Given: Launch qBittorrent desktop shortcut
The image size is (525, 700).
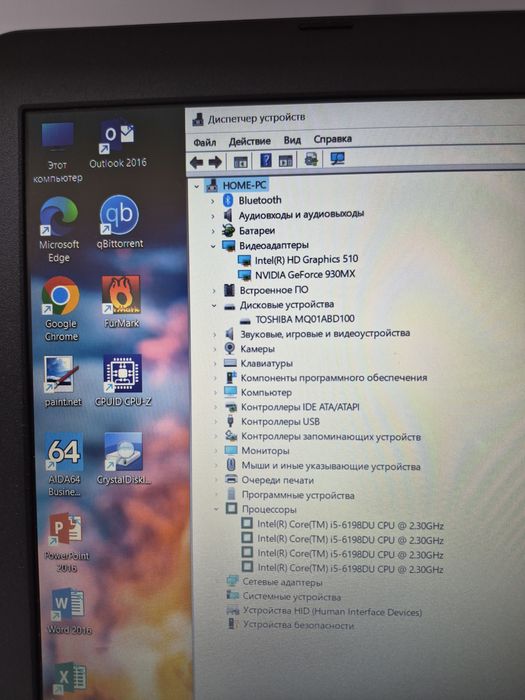Looking at the screenshot, I should tap(120, 222).
